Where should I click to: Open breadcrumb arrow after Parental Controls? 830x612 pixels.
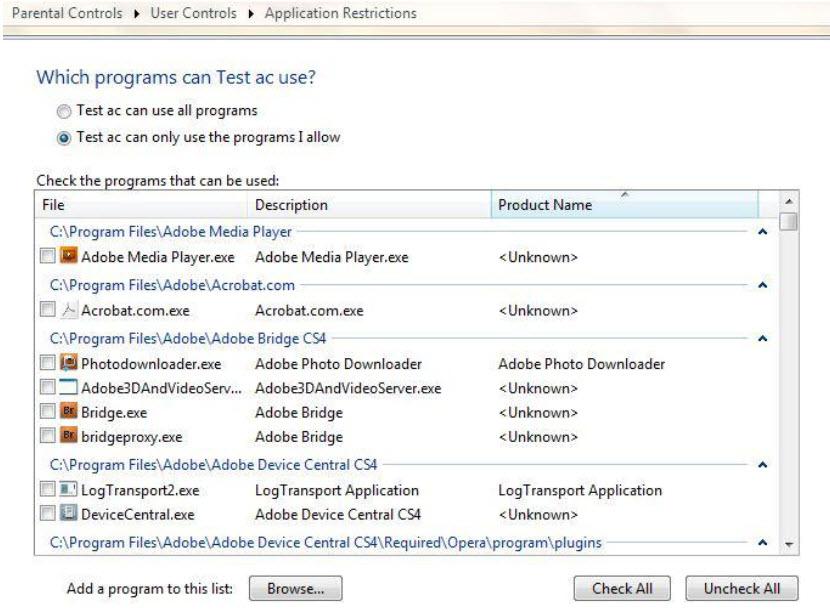pos(137,14)
